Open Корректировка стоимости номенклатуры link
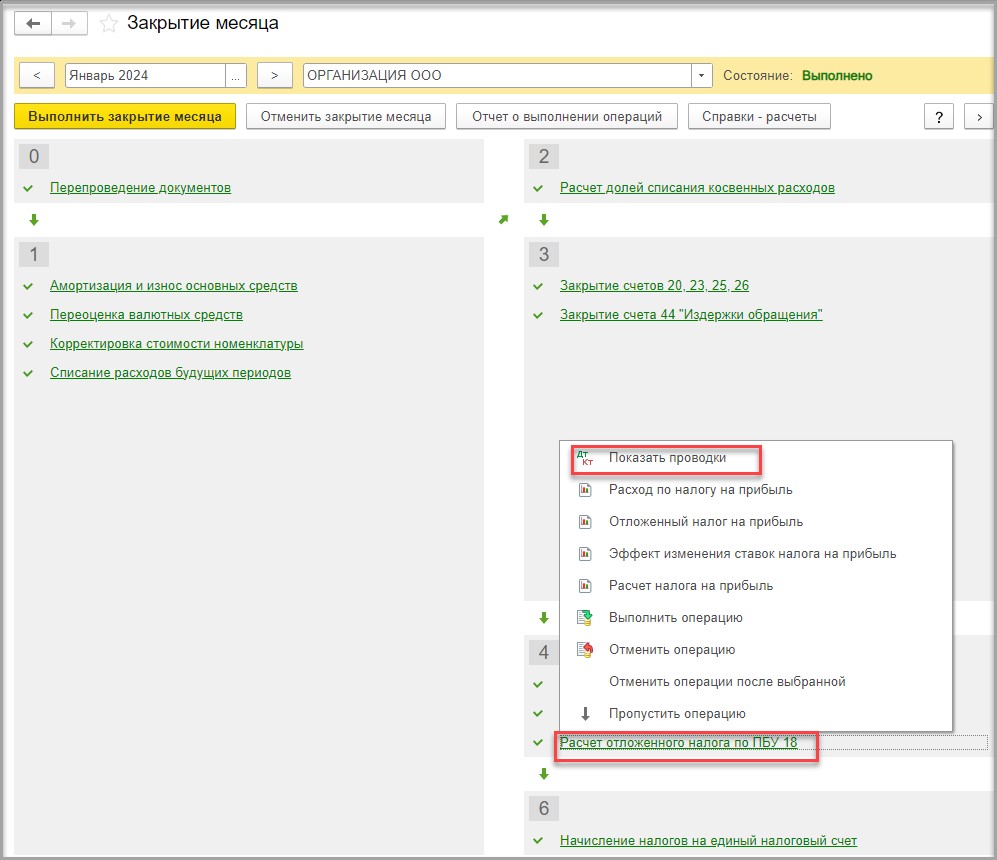Image resolution: width=997 pixels, height=860 pixels. point(177,343)
